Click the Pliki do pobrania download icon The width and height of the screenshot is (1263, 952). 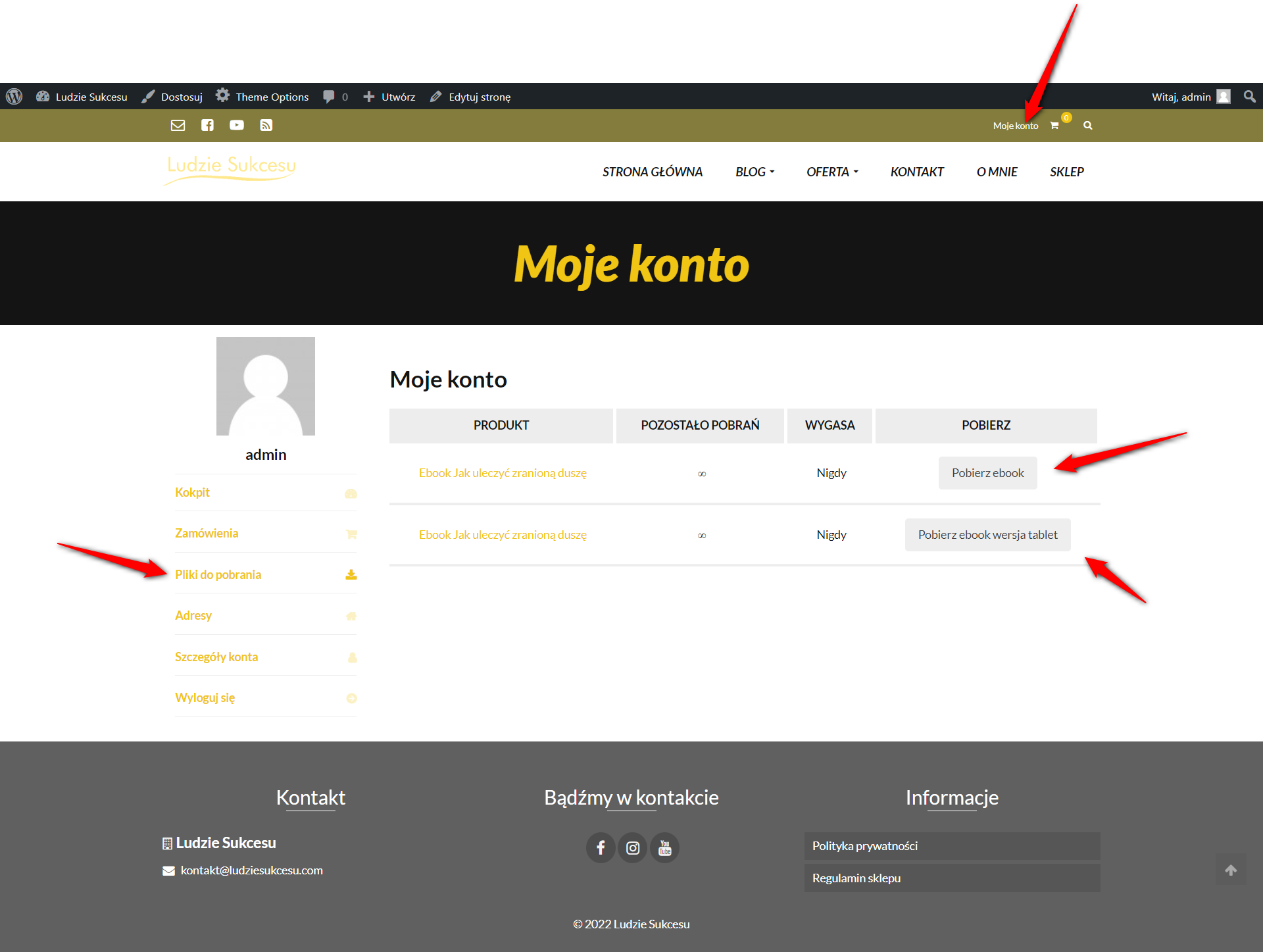click(351, 575)
